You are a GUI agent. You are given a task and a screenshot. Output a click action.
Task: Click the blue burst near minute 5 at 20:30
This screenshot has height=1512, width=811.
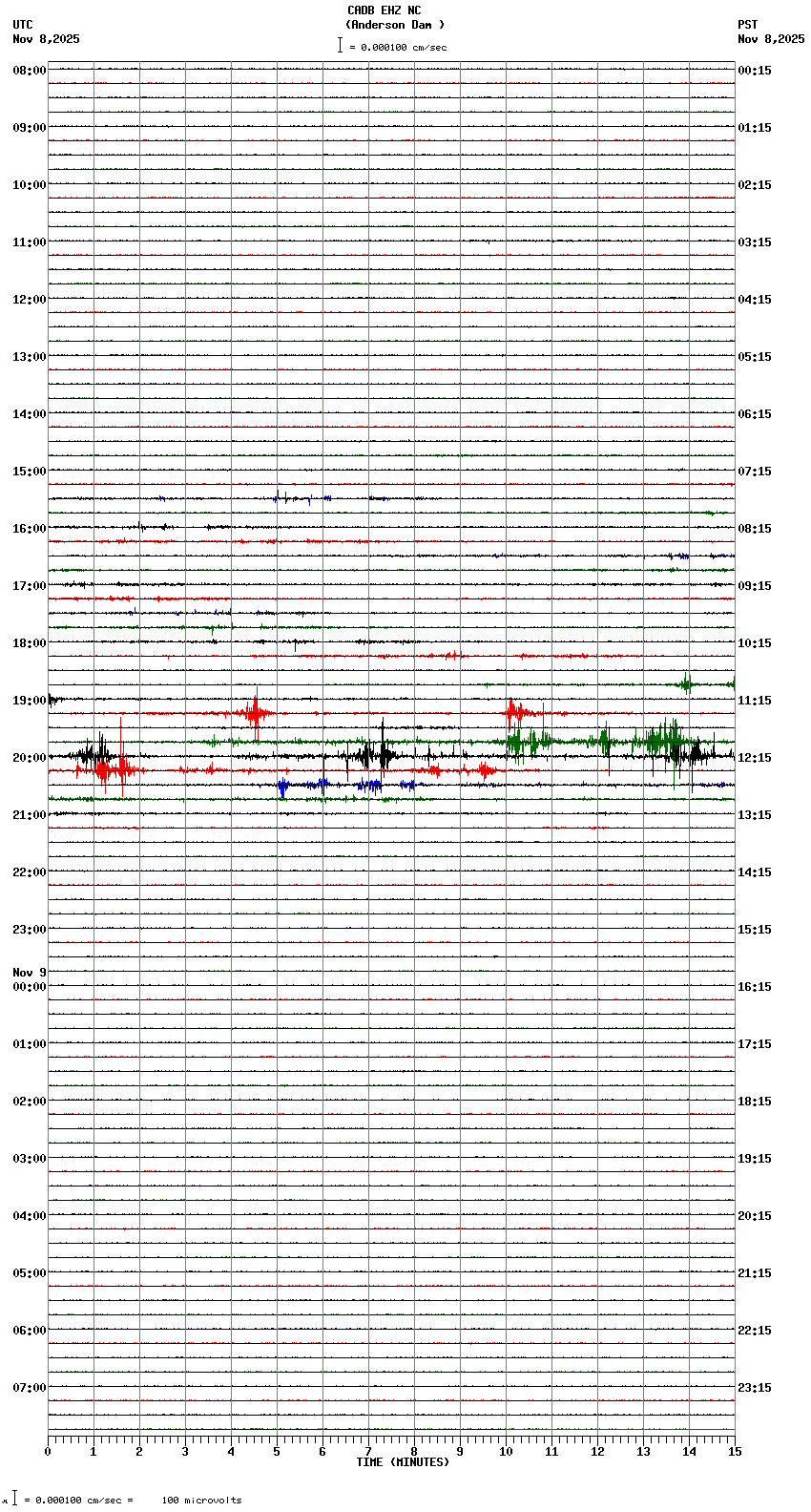[x=282, y=786]
